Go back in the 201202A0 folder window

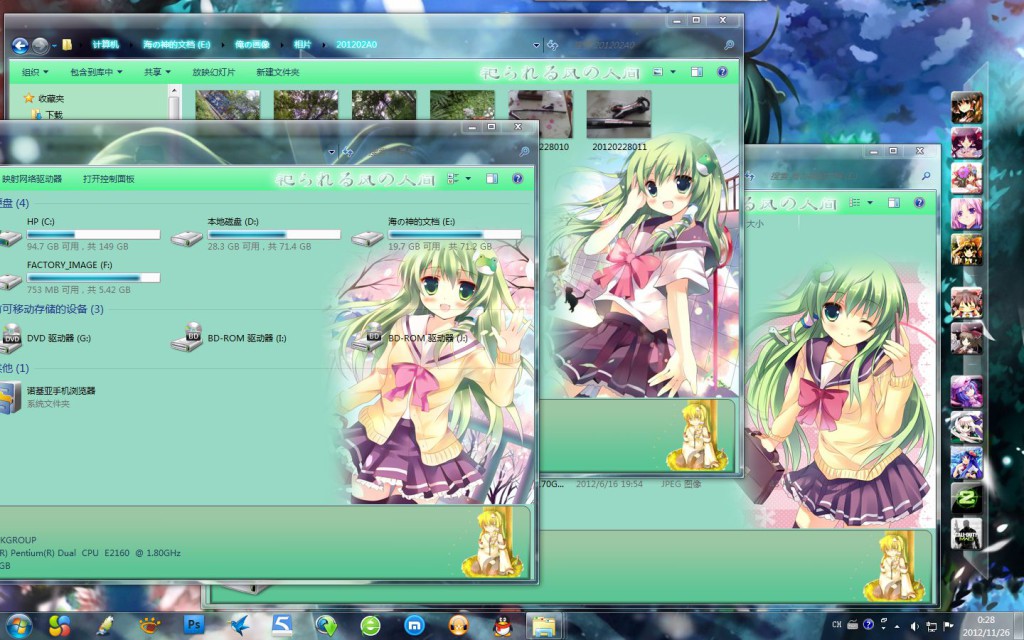click(x=20, y=45)
